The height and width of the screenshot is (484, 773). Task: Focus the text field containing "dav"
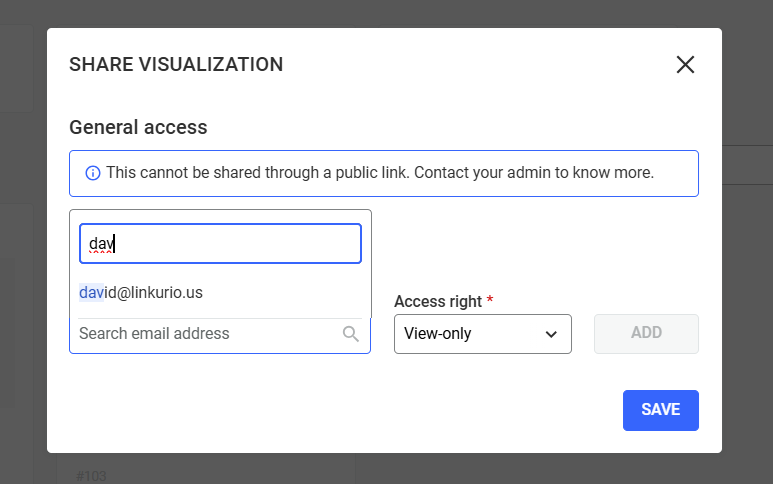coord(220,243)
